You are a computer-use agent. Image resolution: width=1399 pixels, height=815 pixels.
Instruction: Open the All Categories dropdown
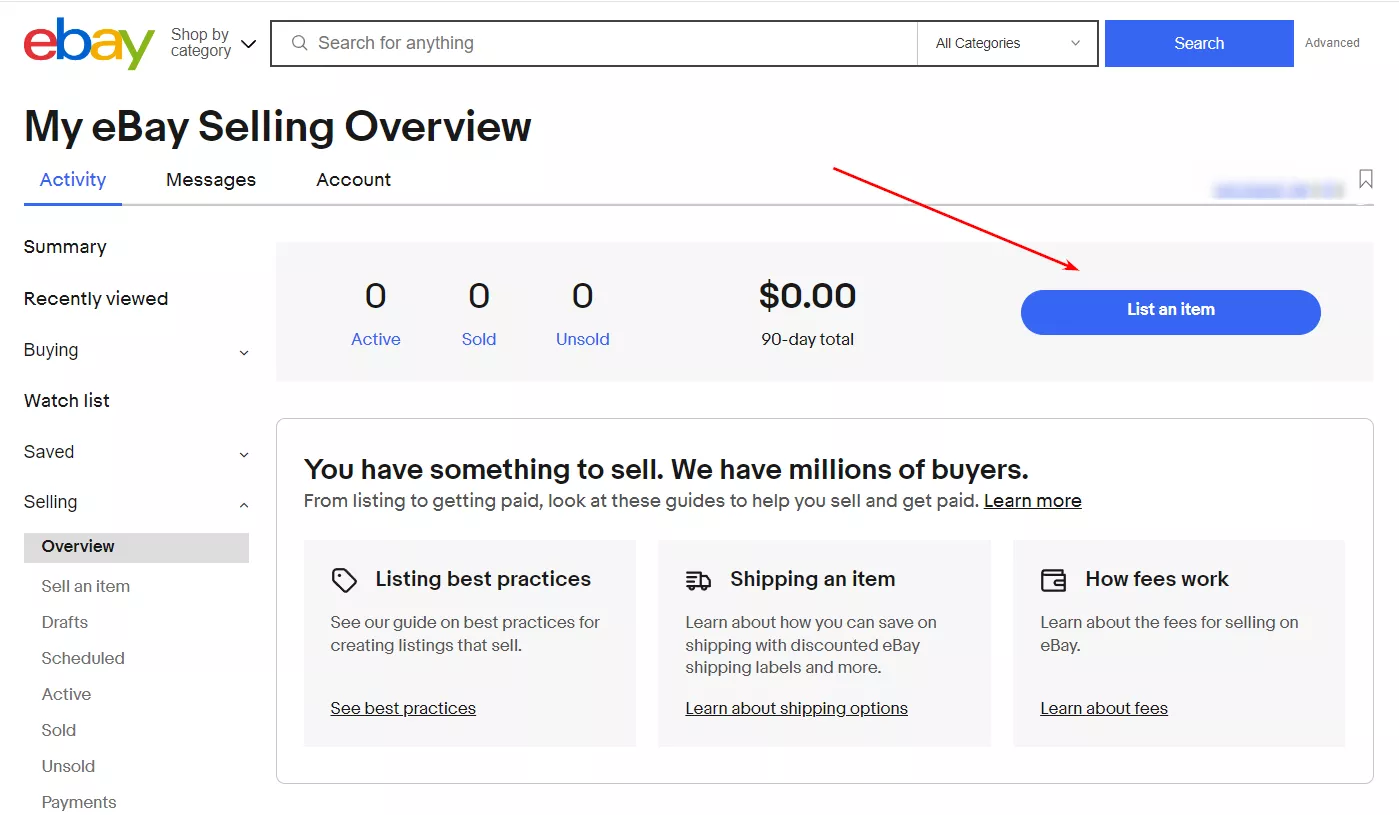click(1008, 43)
